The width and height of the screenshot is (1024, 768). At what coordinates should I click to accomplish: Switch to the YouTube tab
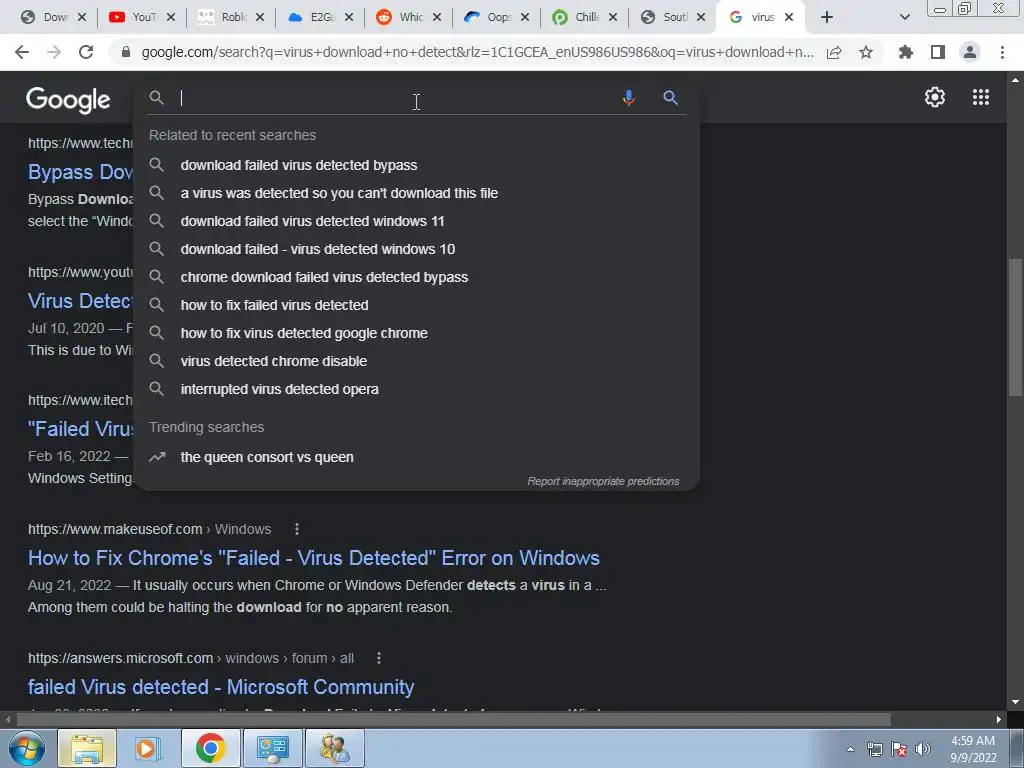133,17
